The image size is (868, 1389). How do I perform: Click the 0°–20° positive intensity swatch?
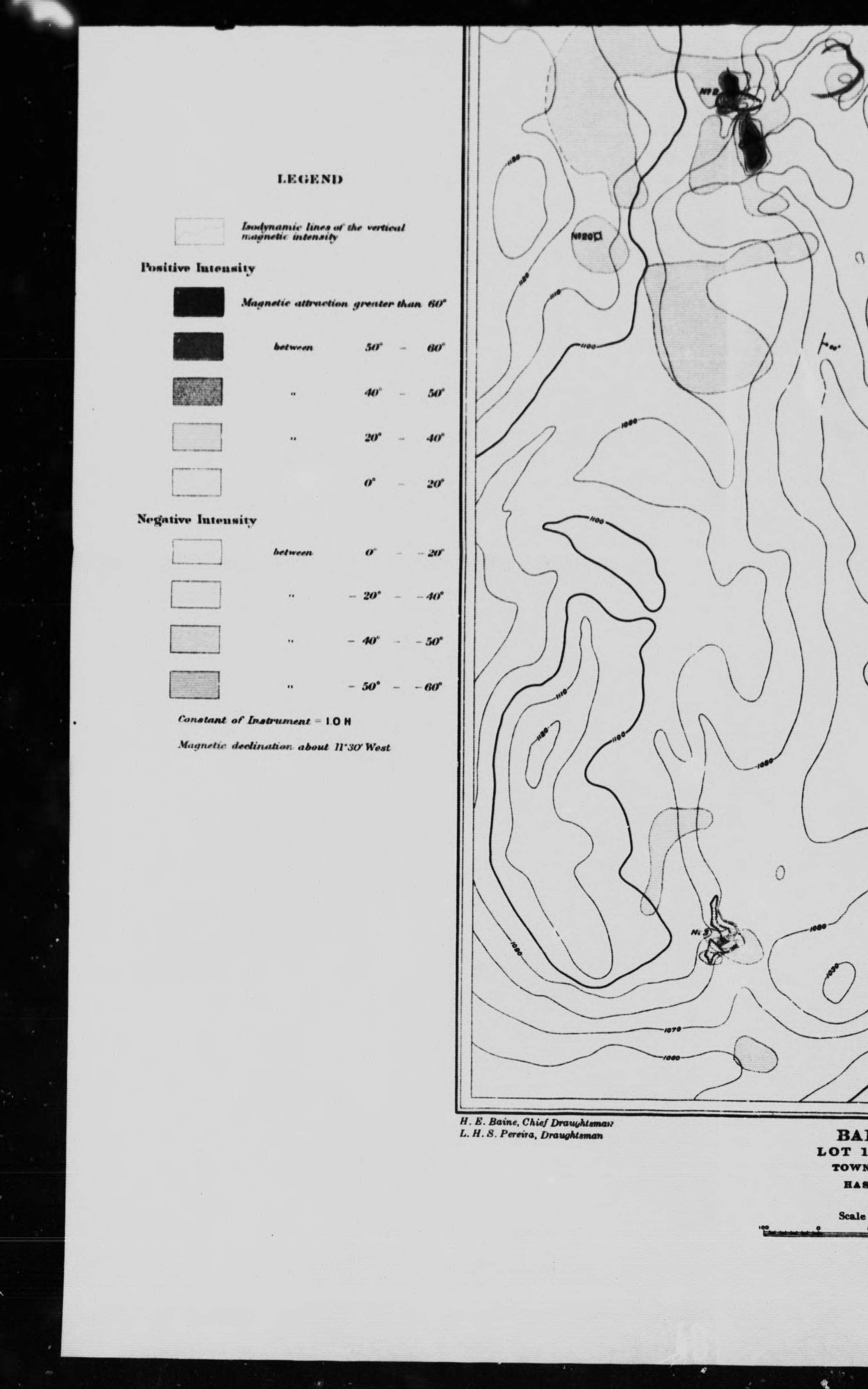pyautogui.click(x=197, y=482)
